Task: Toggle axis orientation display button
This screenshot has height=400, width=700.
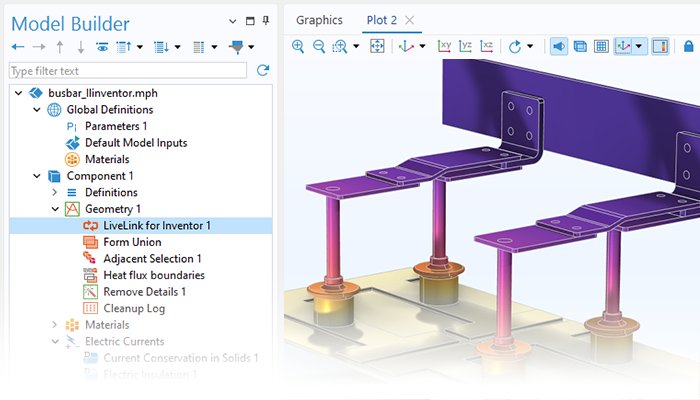Action: 623,46
